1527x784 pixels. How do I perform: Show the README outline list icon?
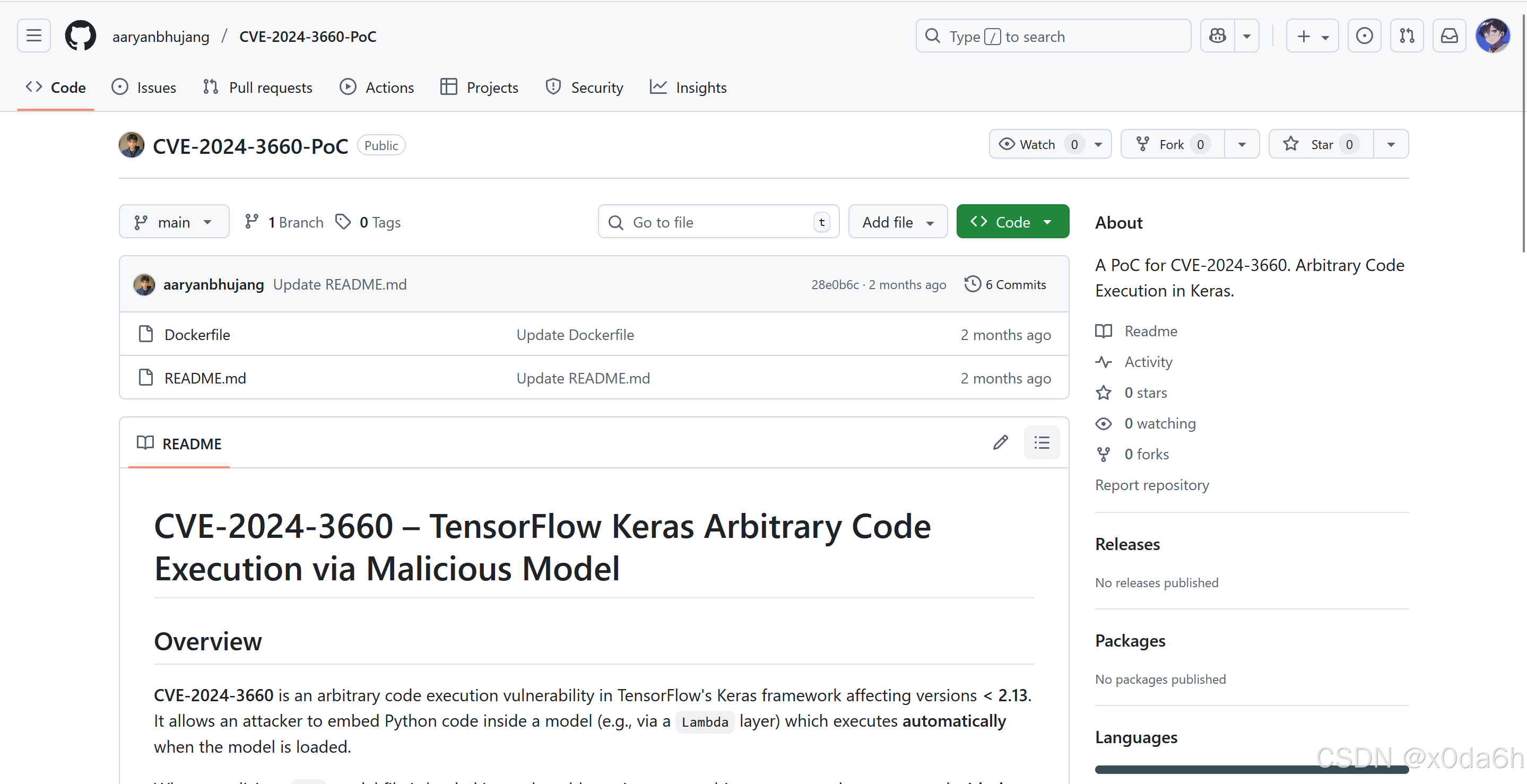click(x=1042, y=443)
